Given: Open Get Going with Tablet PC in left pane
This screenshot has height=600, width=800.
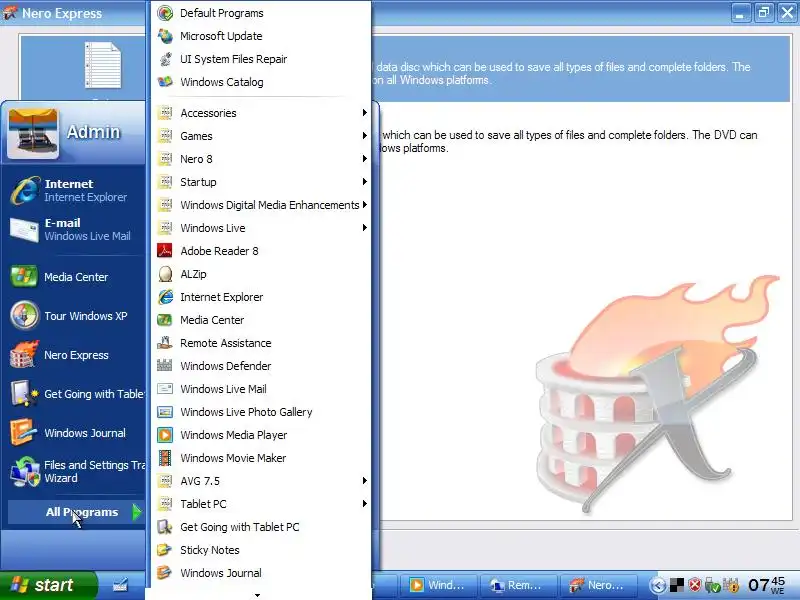Looking at the screenshot, I should [76, 394].
